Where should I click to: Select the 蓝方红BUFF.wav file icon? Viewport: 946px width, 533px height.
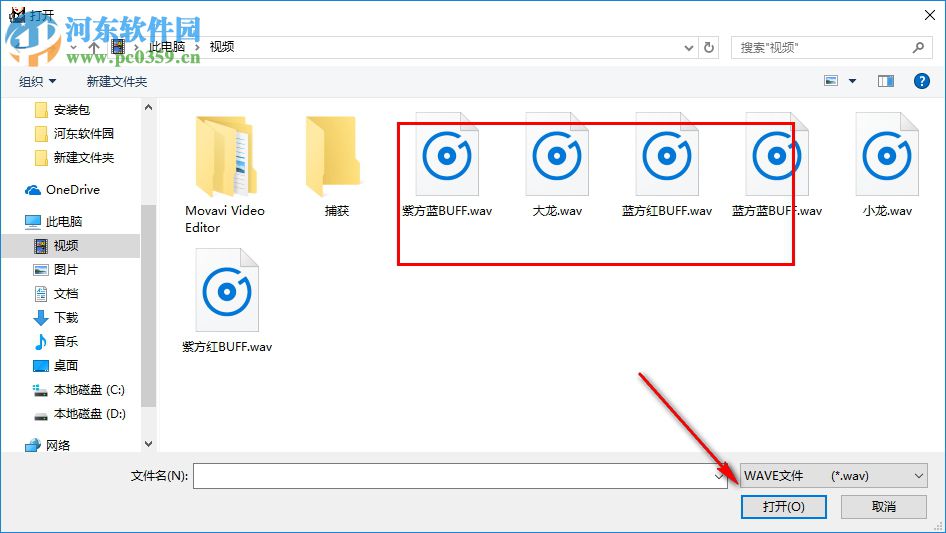tap(667, 155)
